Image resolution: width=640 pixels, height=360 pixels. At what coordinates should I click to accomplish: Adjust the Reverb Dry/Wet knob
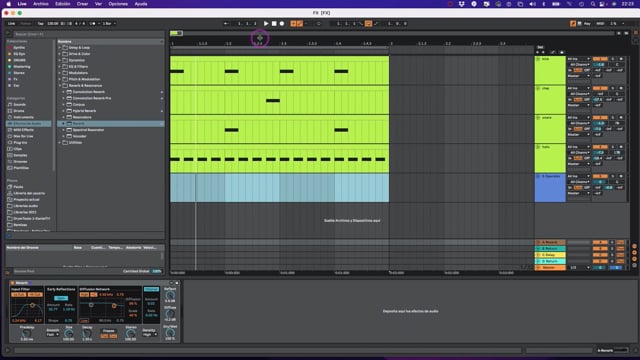coord(170,333)
